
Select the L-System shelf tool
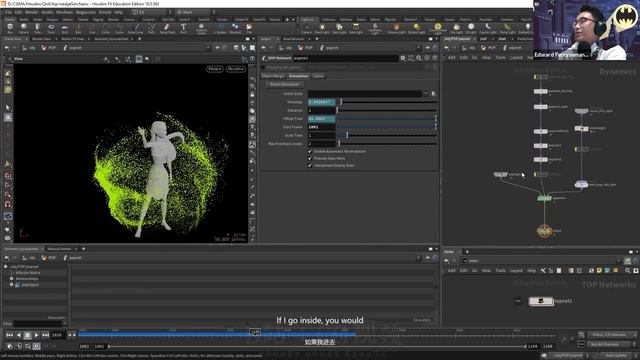coord(220,28)
